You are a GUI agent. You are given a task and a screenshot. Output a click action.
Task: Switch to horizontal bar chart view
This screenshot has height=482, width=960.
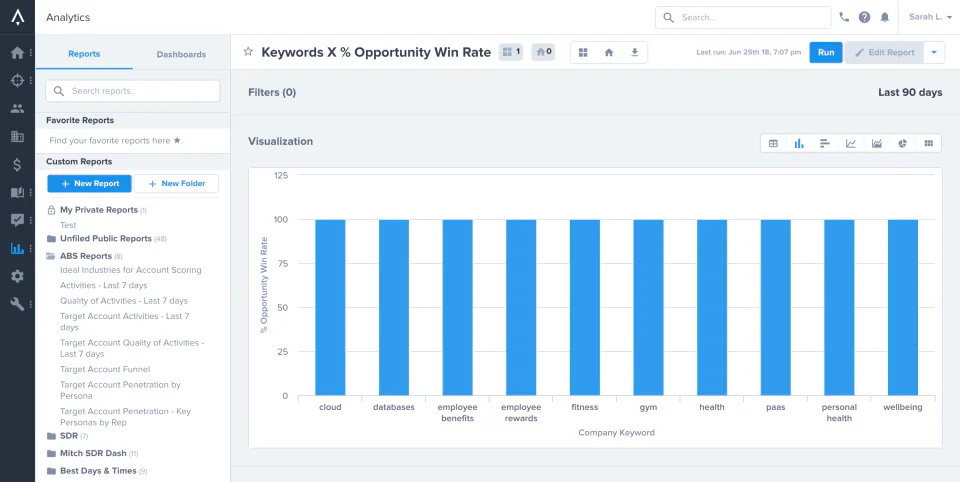point(825,143)
